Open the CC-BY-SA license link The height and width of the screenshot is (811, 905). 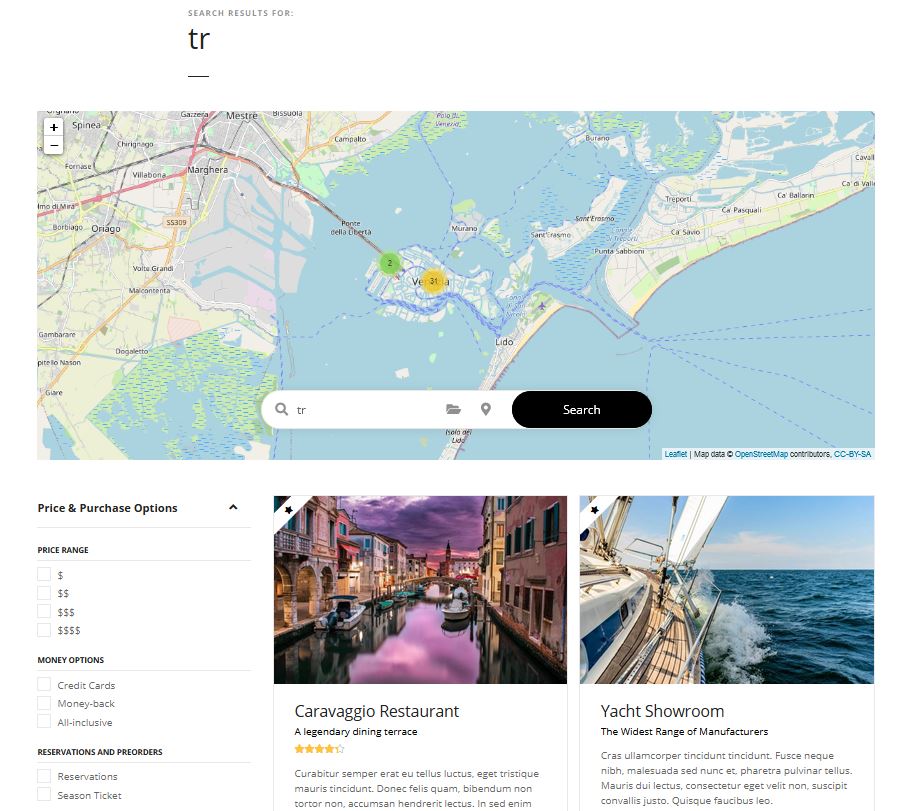852,454
